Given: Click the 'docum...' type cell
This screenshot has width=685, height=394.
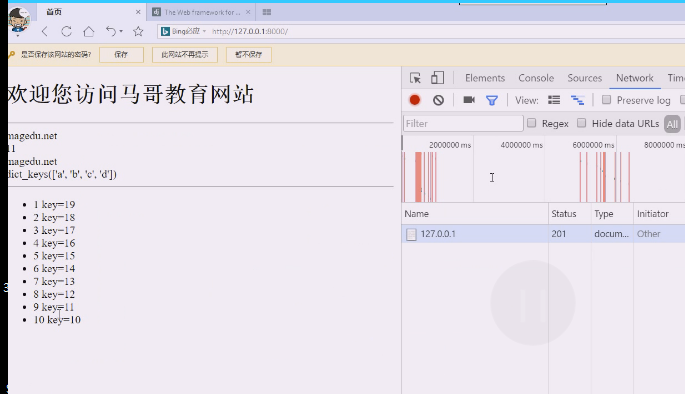Looking at the screenshot, I should [x=612, y=234].
